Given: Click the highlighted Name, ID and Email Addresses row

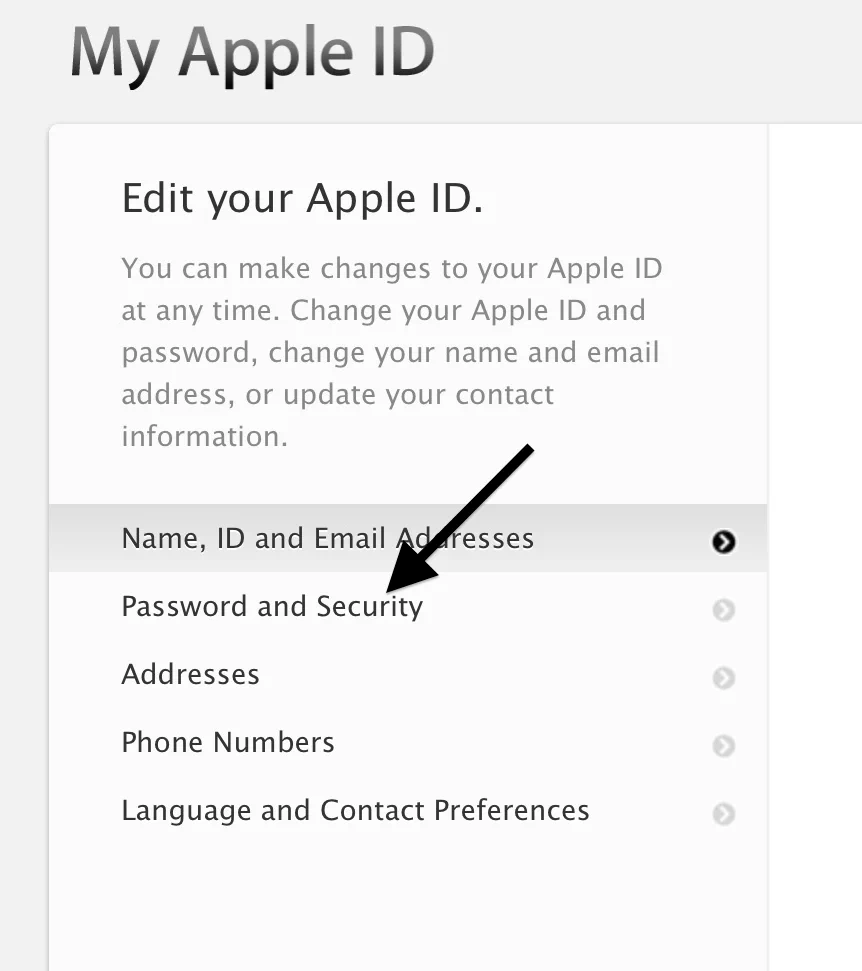Looking at the screenshot, I should (327, 538).
